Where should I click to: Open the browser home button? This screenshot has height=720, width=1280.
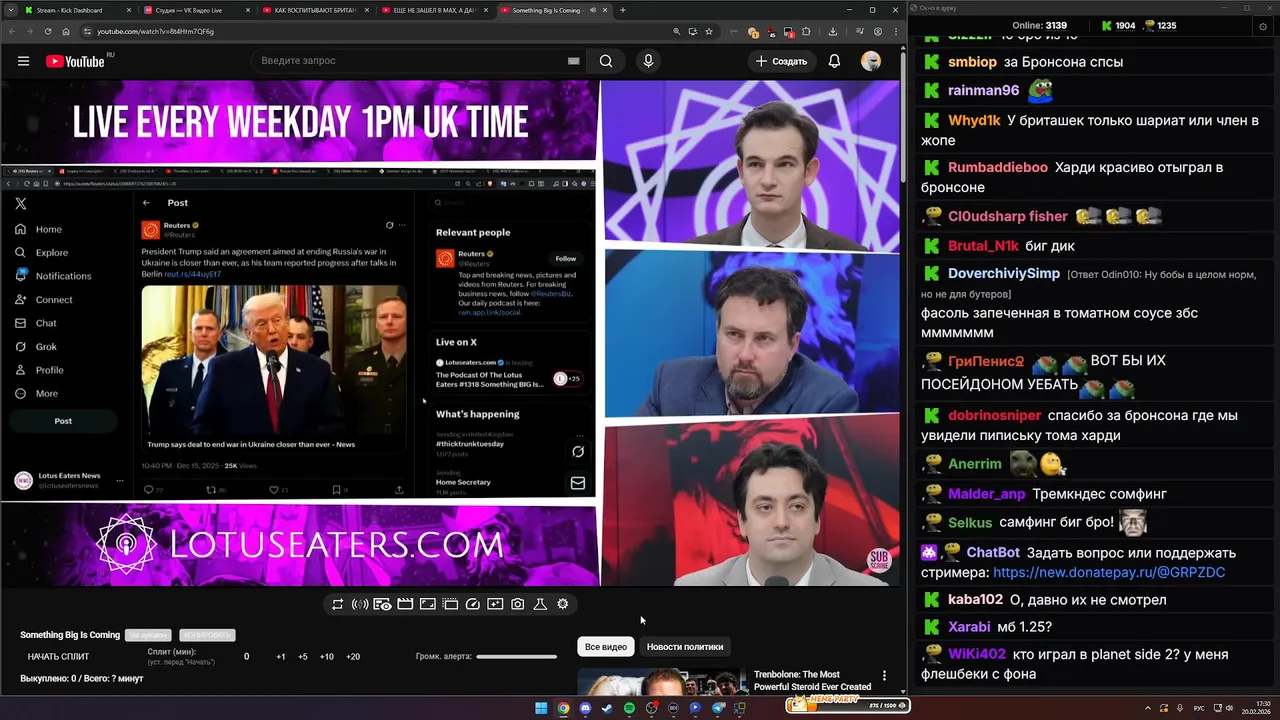coord(67,31)
